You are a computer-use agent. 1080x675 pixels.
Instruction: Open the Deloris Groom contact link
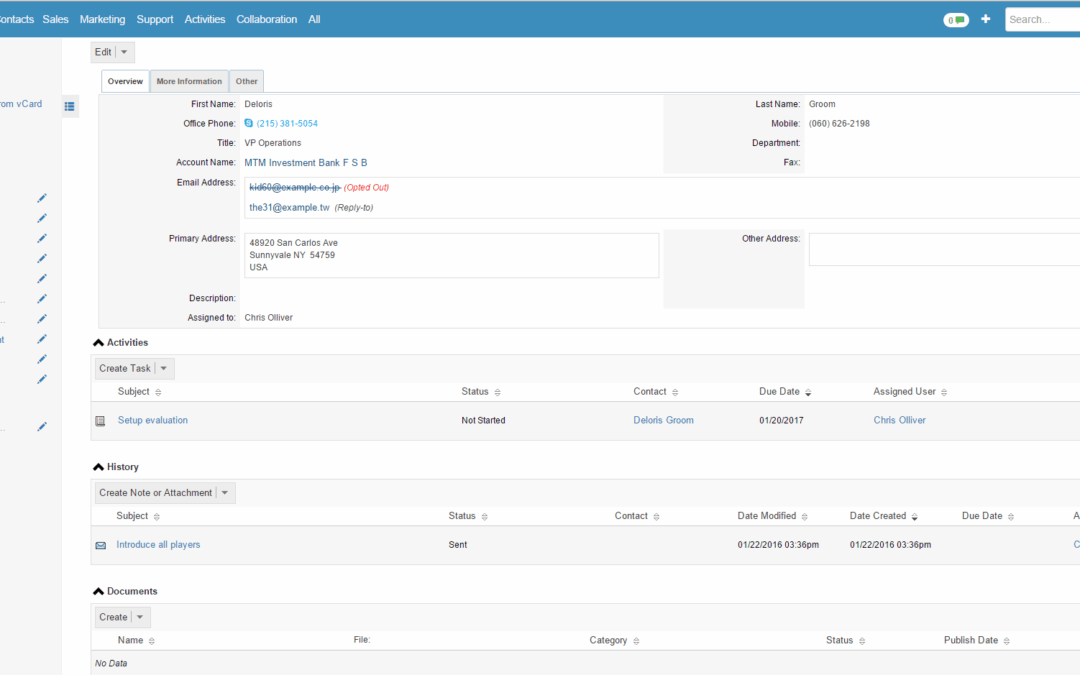click(663, 420)
